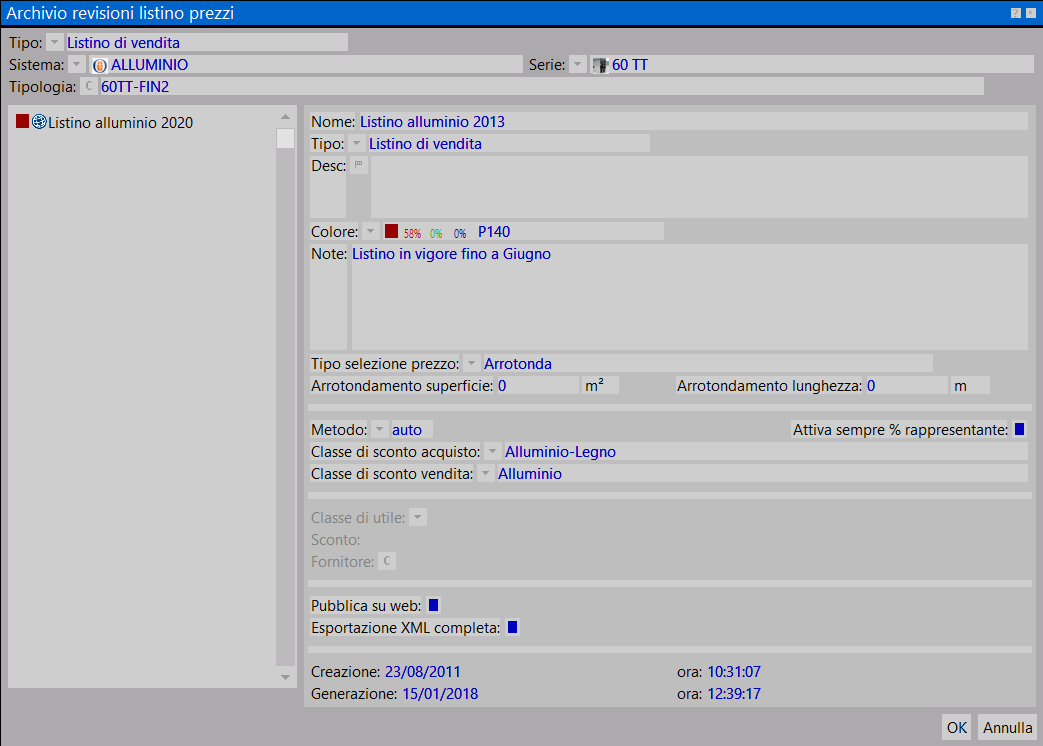1043x746 pixels.
Task: Click the color code P140
Action: point(494,232)
